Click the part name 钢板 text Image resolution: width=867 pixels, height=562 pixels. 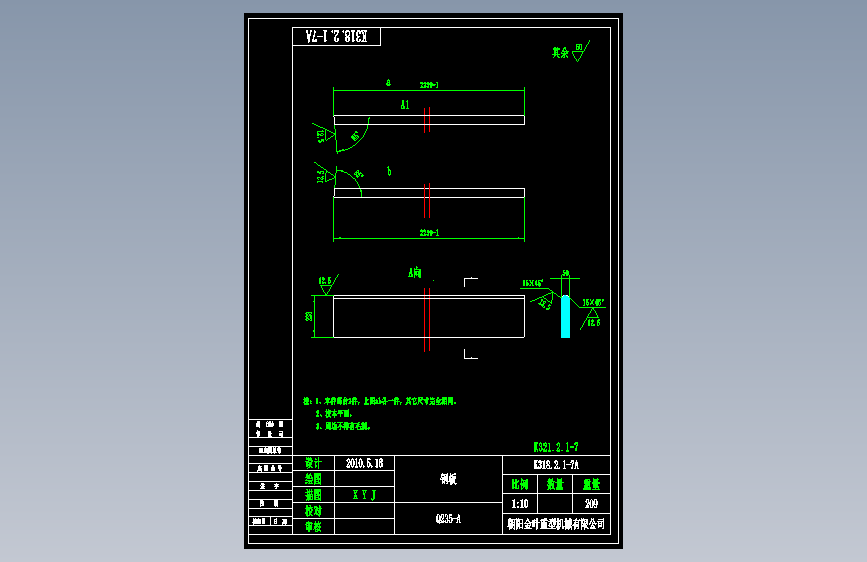coord(448,479)
